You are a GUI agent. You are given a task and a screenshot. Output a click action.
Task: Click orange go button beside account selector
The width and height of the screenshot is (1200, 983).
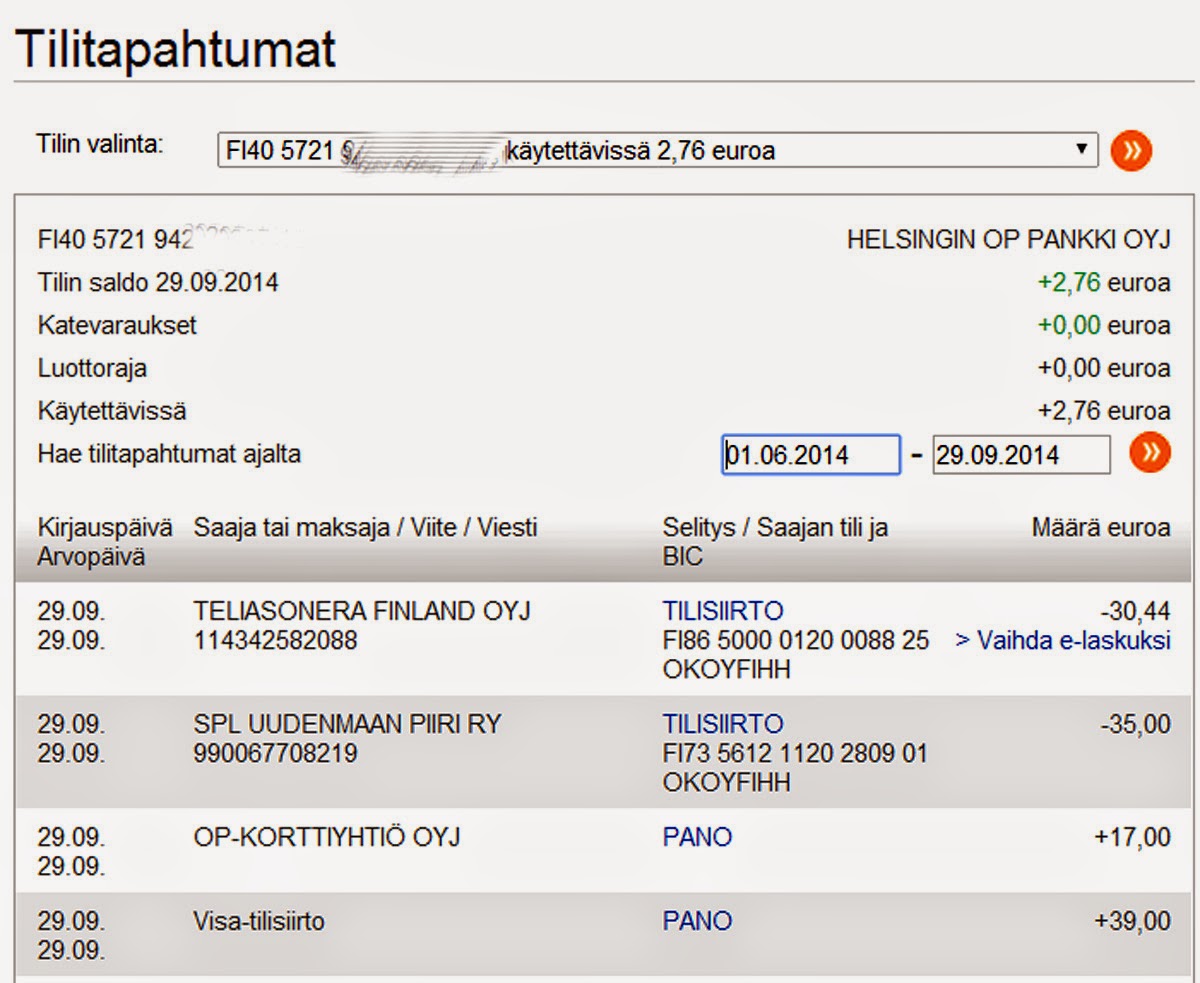tap(1131, 151)
